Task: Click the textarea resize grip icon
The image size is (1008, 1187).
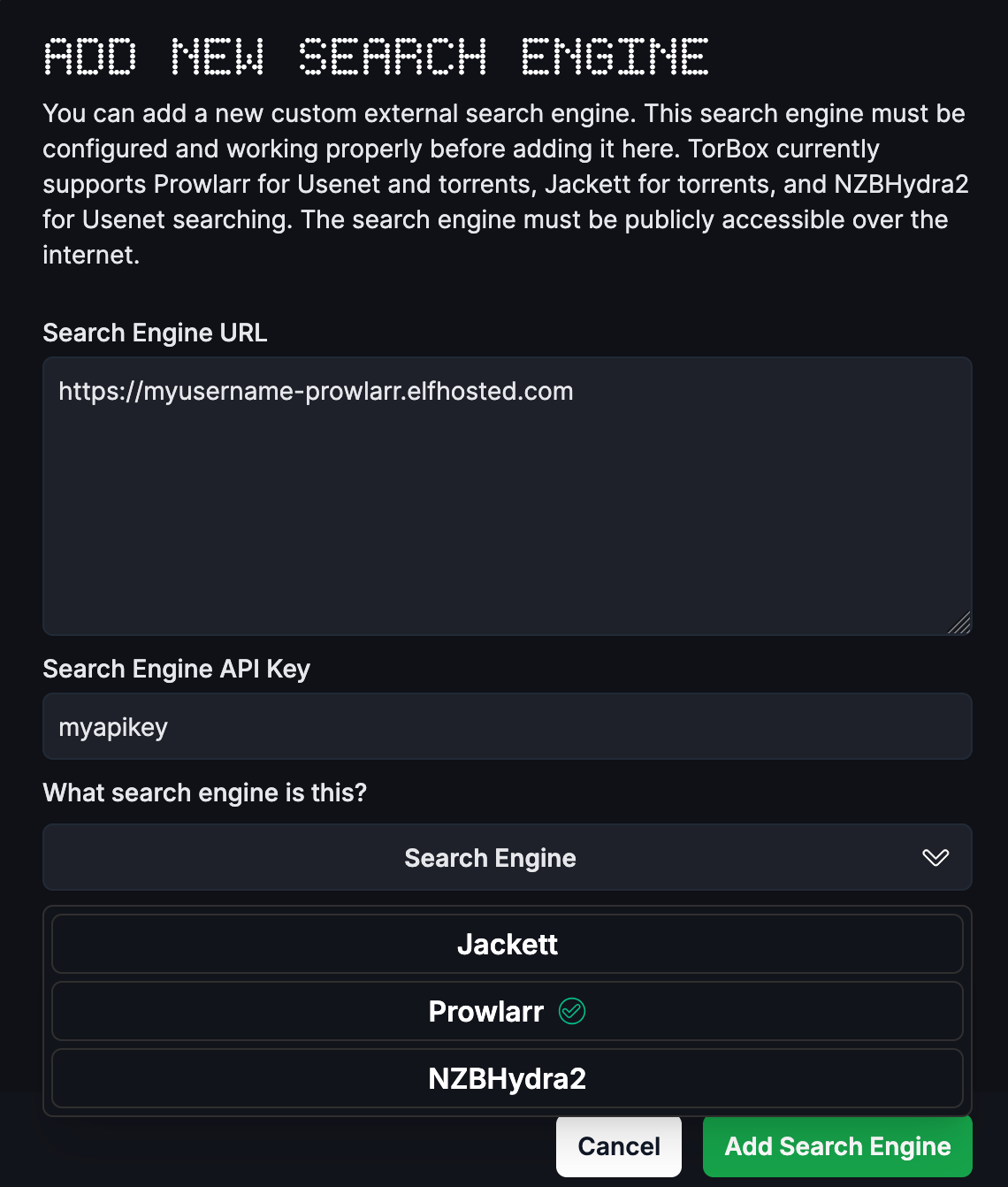Action: pos(959,623)
